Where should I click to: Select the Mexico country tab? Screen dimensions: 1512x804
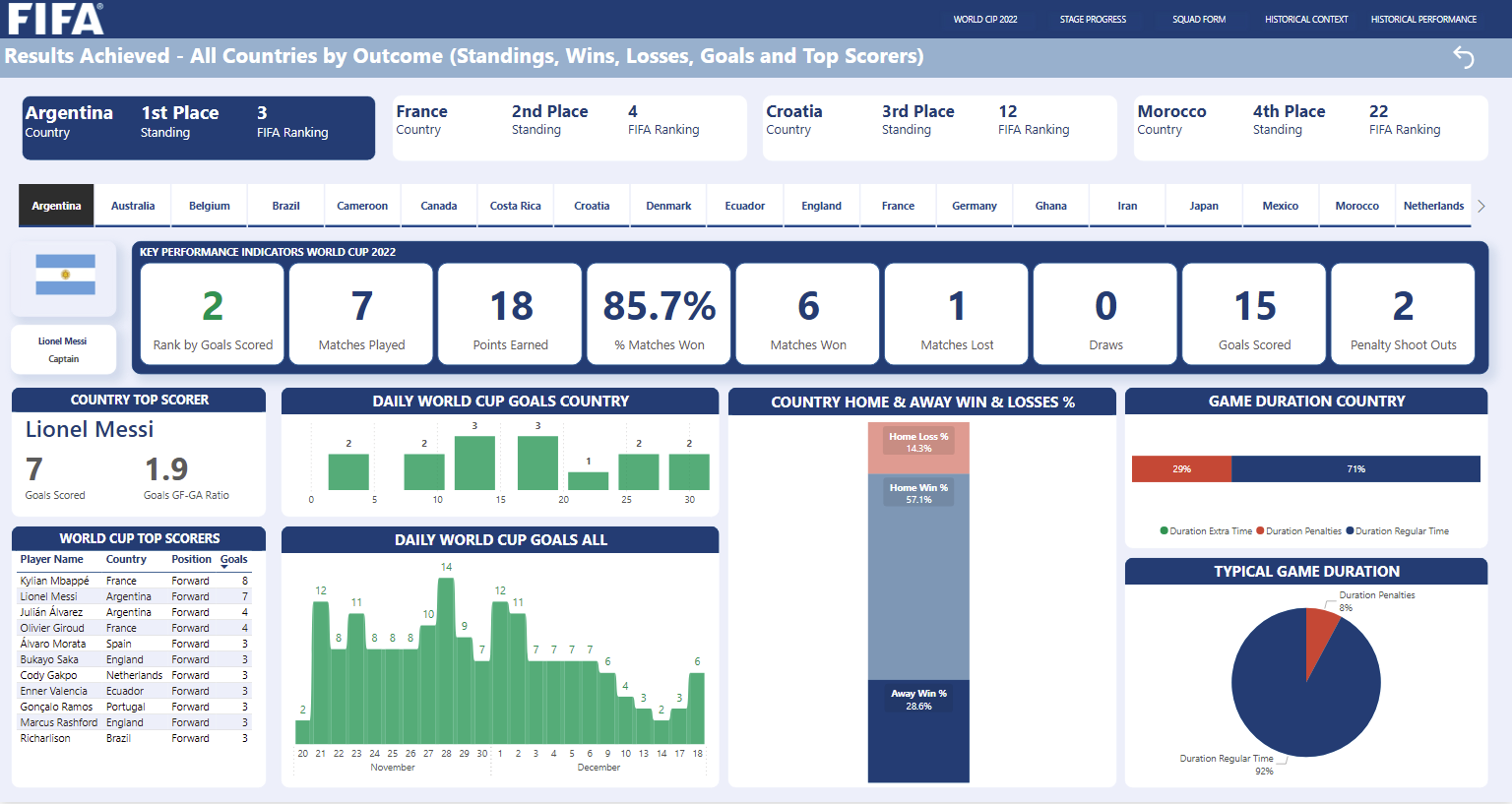[1281, 206]
